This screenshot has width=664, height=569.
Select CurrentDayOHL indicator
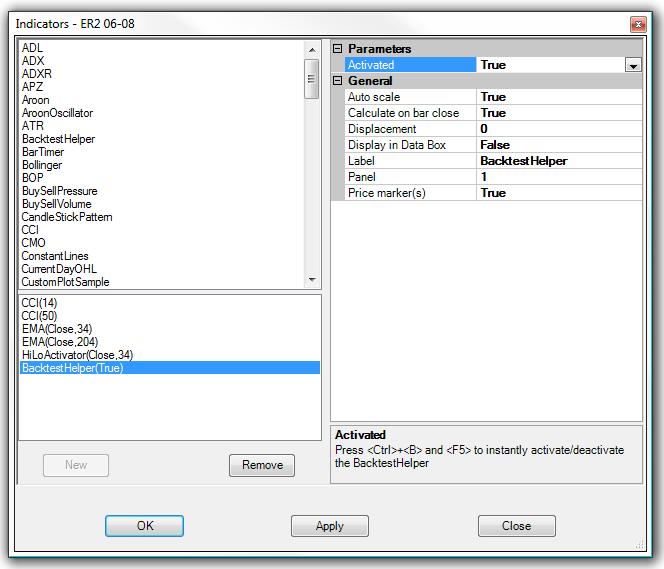coord(59,269)
